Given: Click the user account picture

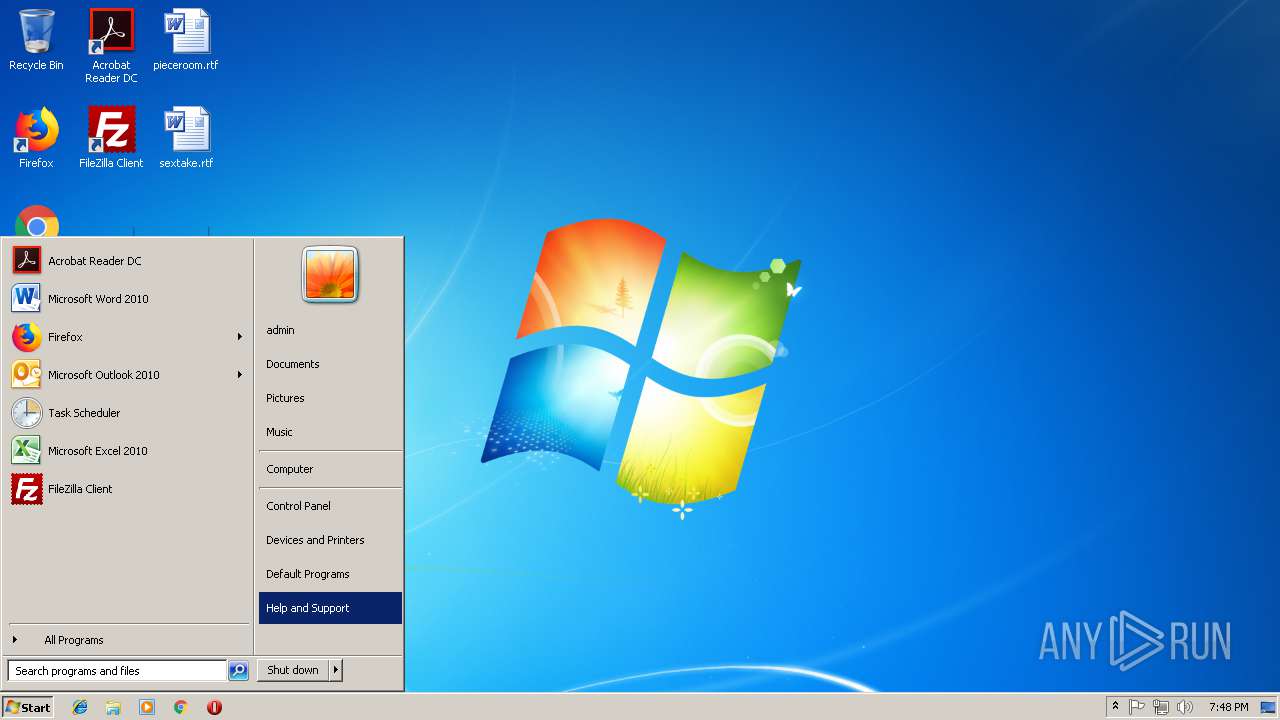Looking at the screenshot, I should point(330,274).
